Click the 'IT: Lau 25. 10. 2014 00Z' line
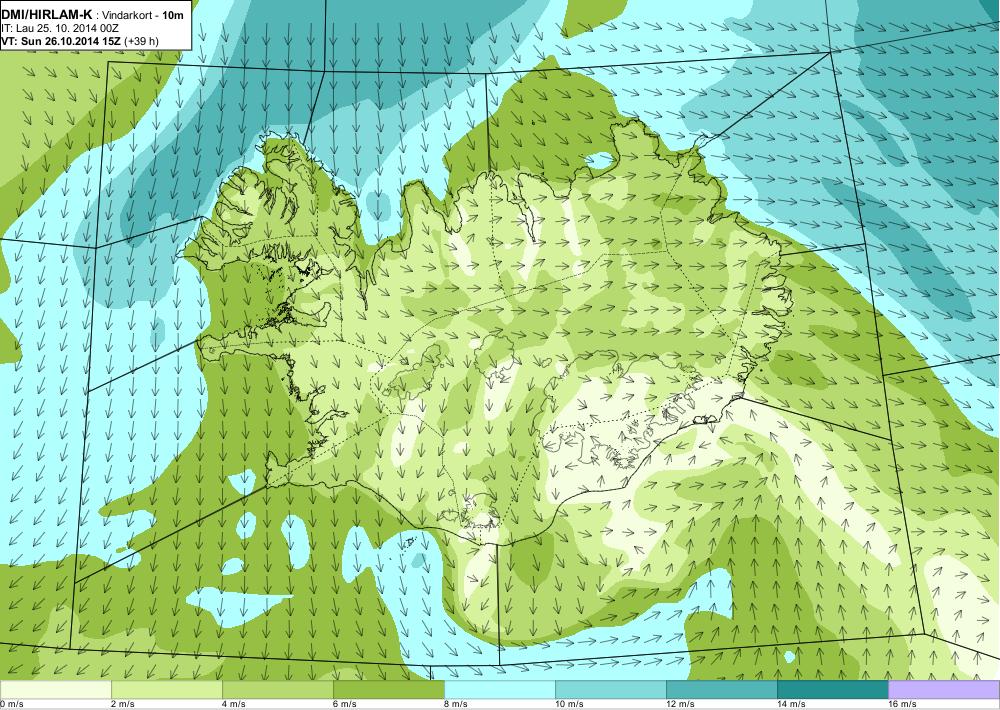Image resolution: width=1000 pixels, height=710 pixels. [60, 28]
